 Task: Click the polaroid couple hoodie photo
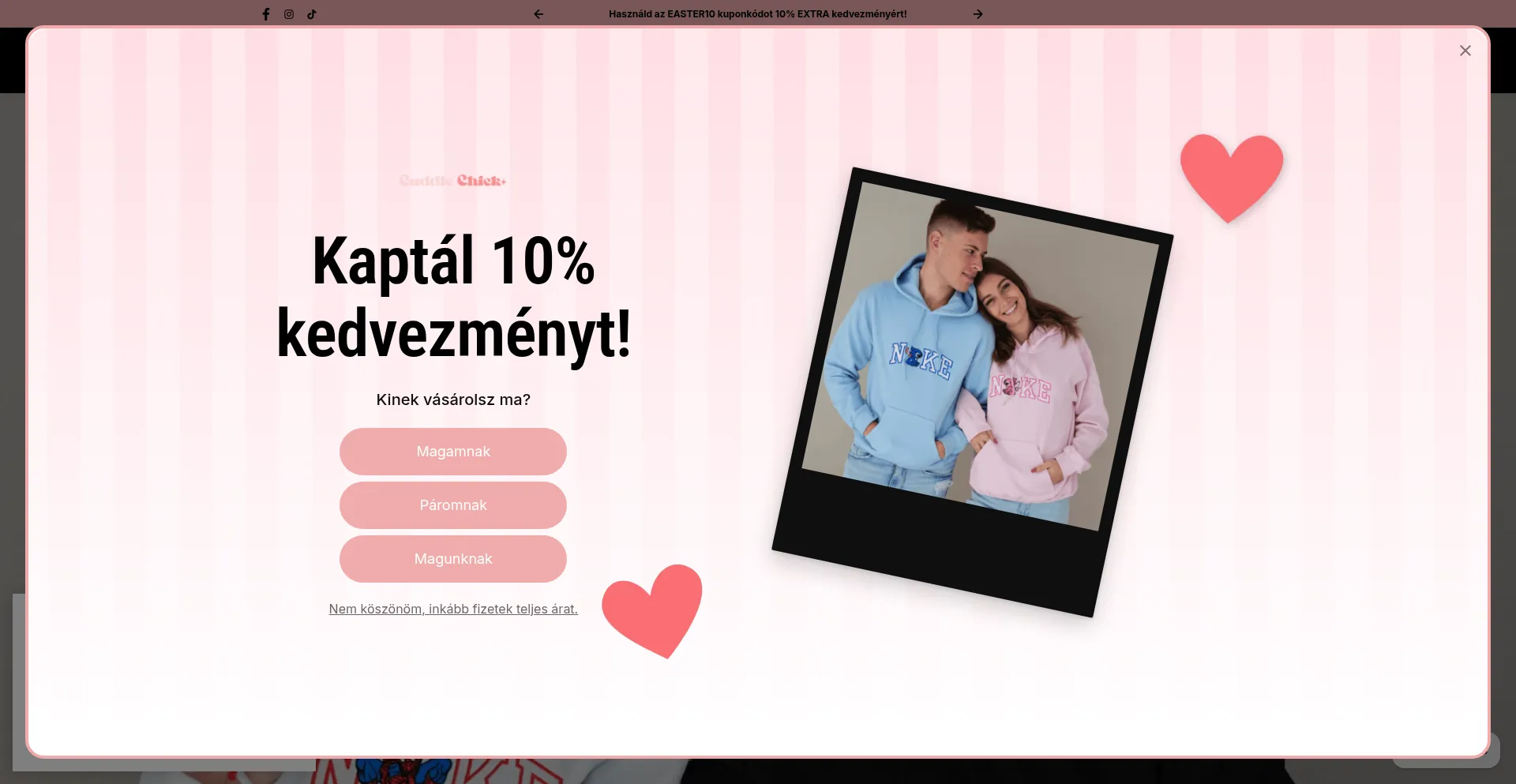pos(973,392)
